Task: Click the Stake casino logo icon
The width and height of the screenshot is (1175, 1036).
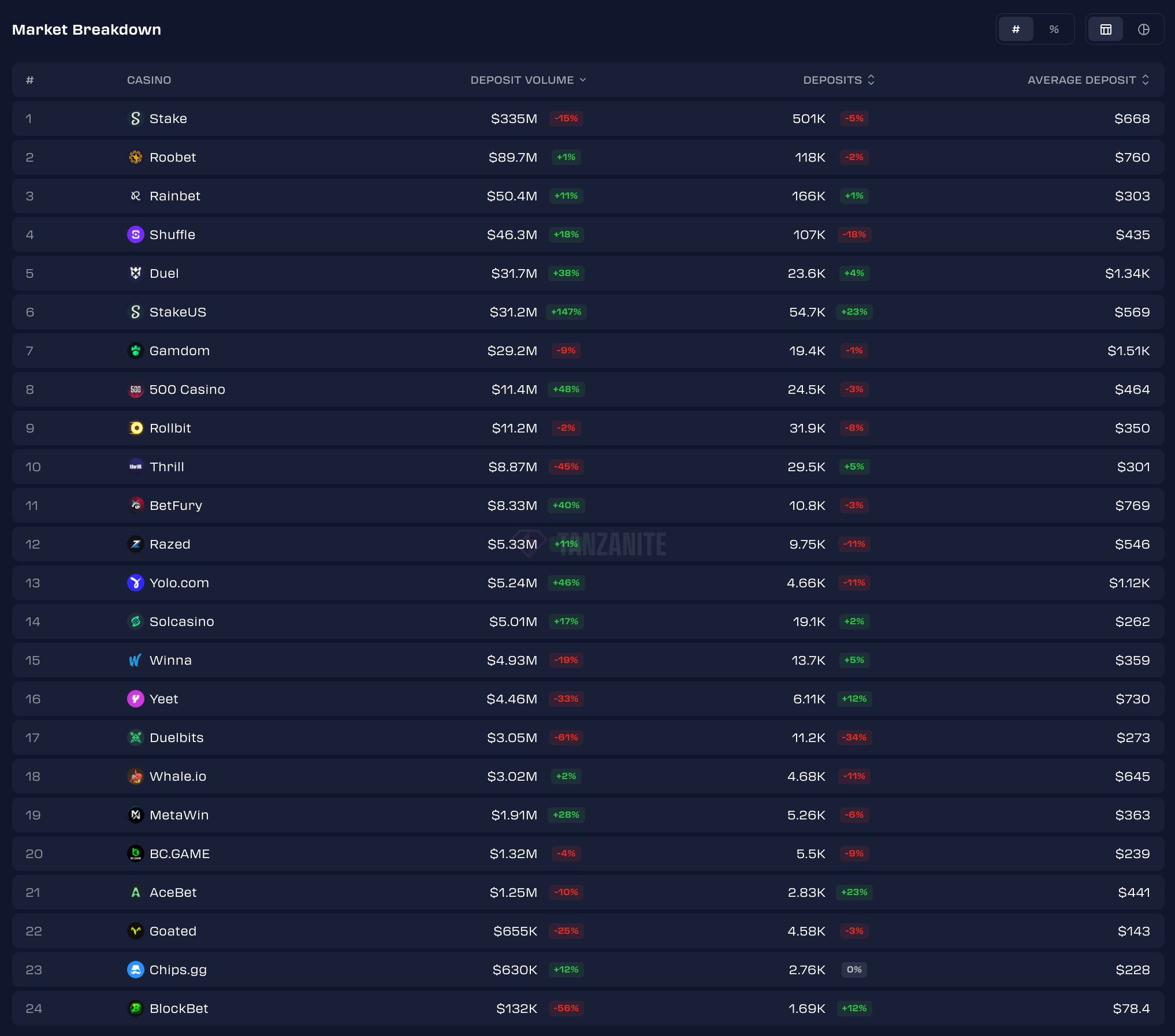Action: tap(135, 118)
